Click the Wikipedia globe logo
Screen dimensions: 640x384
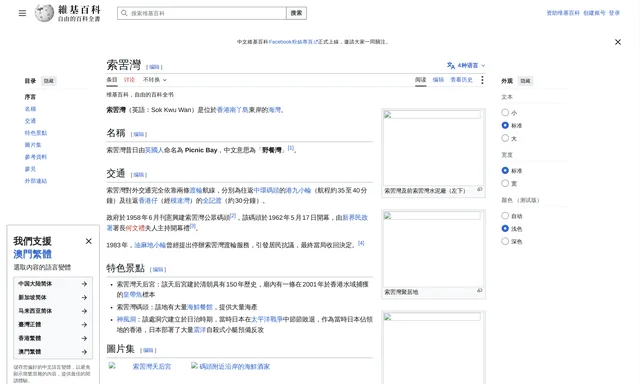tap(44, 13)
